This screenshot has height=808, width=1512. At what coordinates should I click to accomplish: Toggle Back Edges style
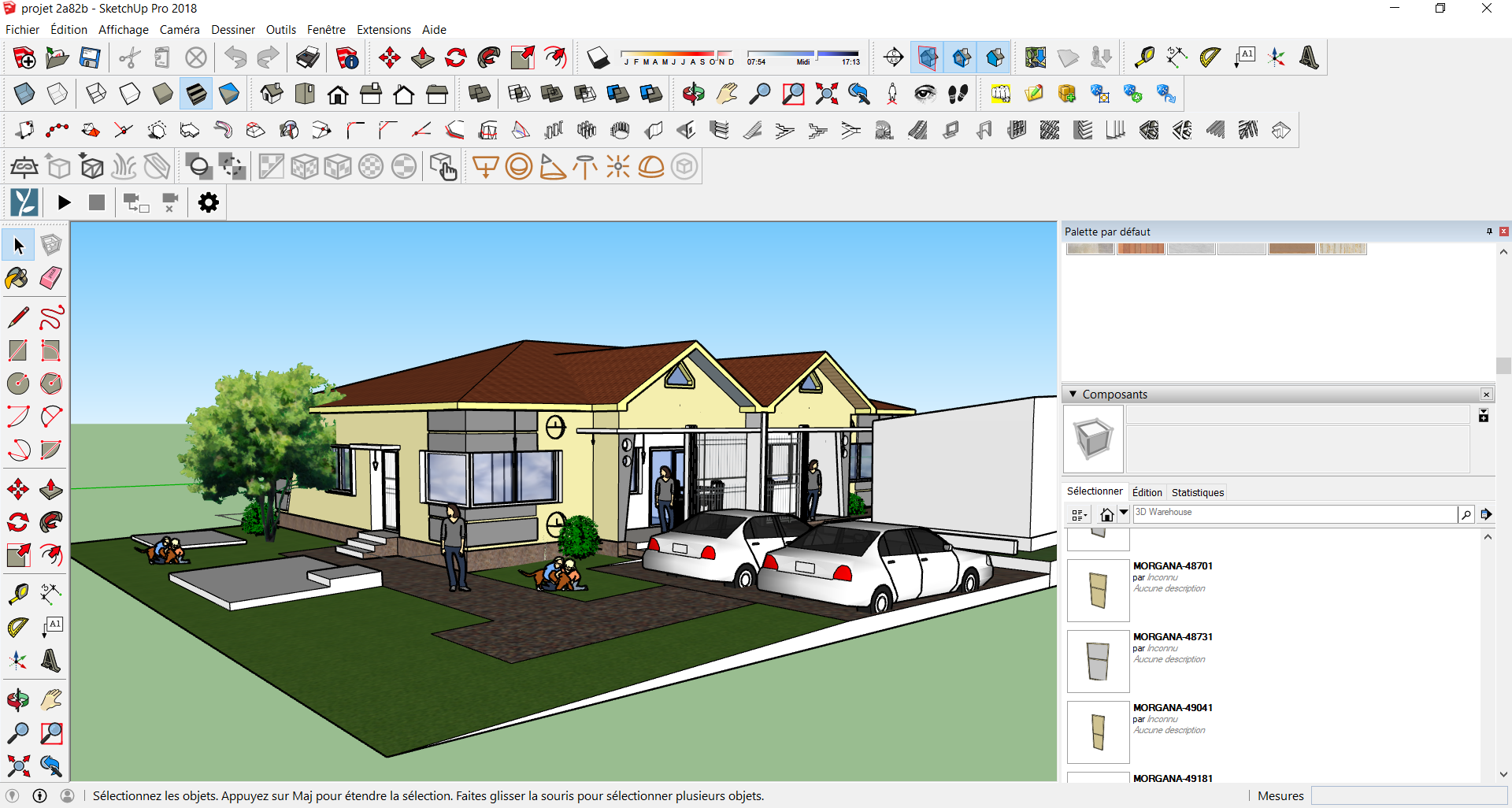point(57,95)
